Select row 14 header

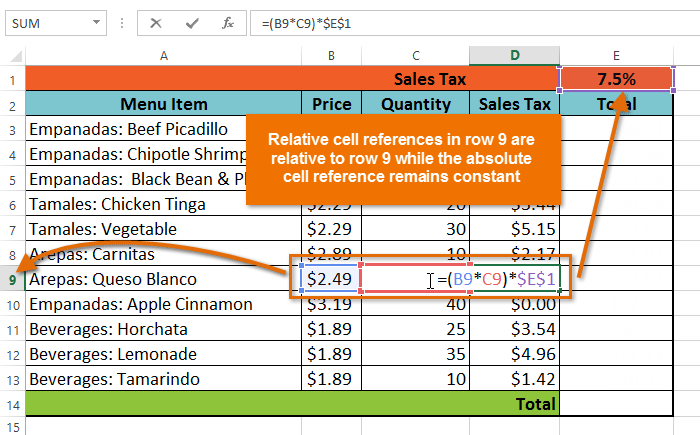[13, 404]
